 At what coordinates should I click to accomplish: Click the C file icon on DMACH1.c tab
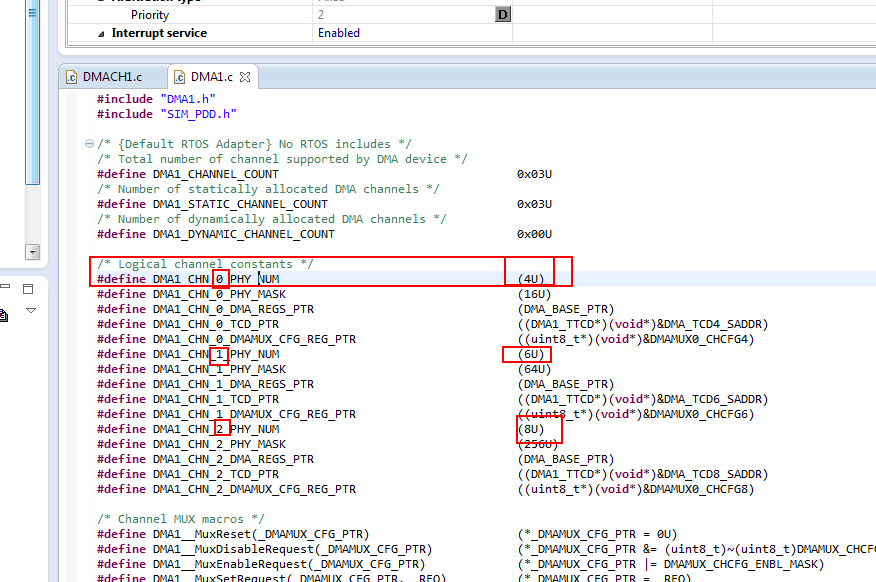(x=72, y=77)
